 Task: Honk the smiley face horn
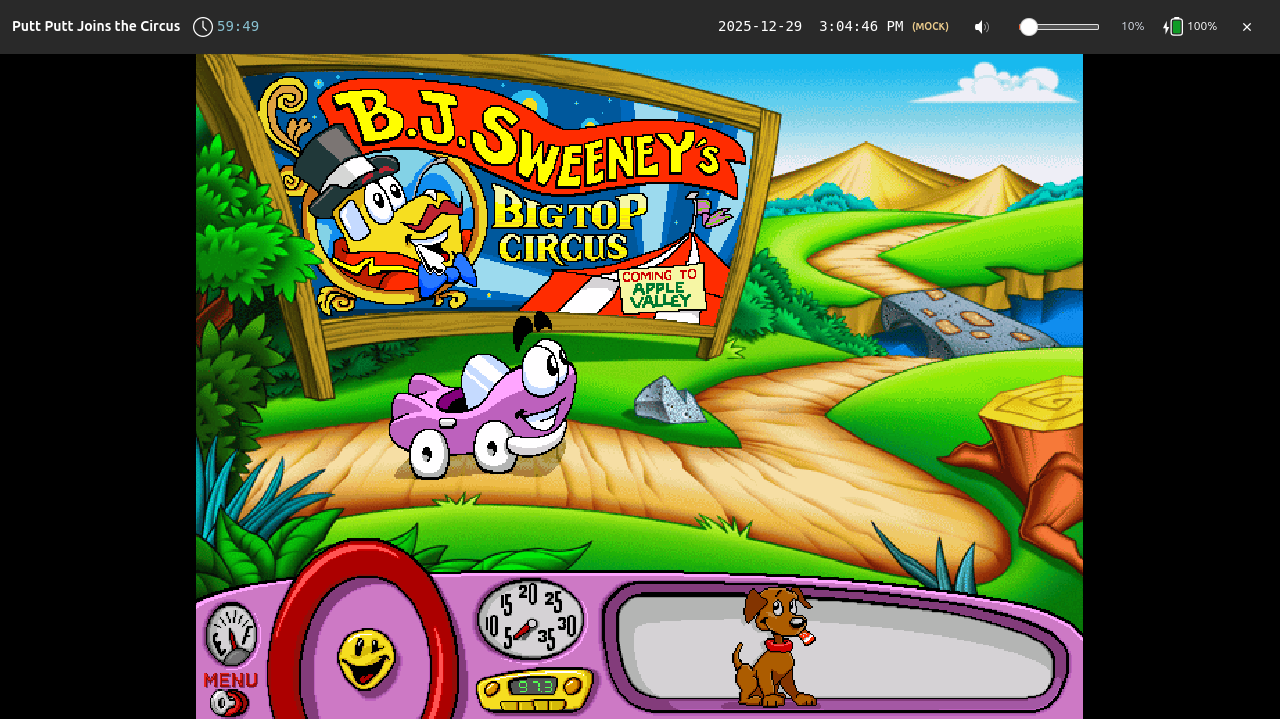(366, 659)
